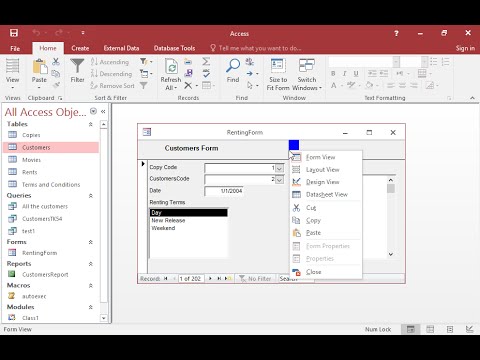Click the Refresh All icon

pyautogui.click(x=171, y=66)
